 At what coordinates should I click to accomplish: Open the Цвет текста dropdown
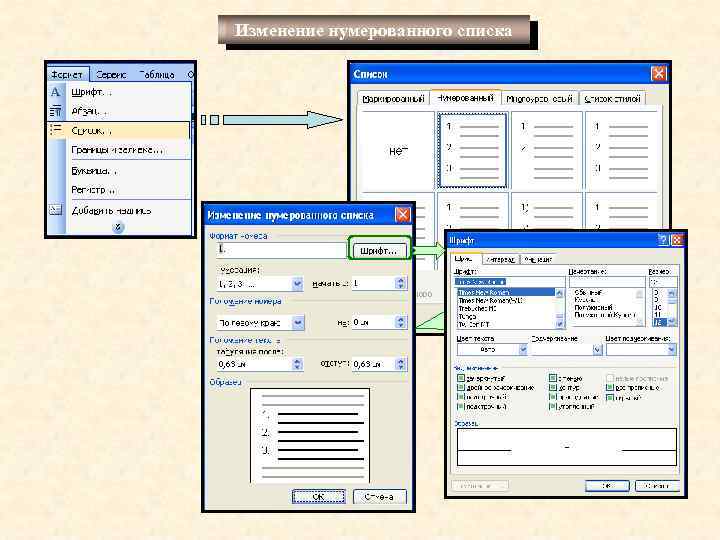click(523, 350)
